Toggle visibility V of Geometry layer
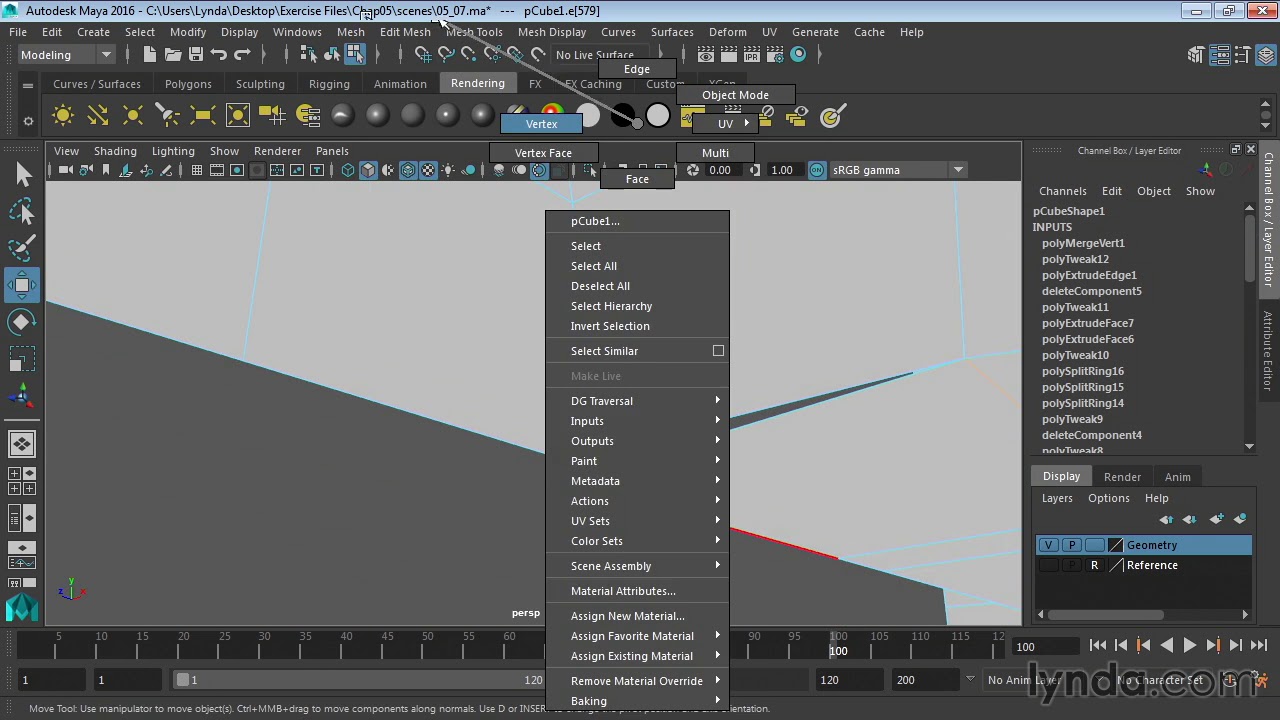1280x720 pixels. pos(1048,545)
